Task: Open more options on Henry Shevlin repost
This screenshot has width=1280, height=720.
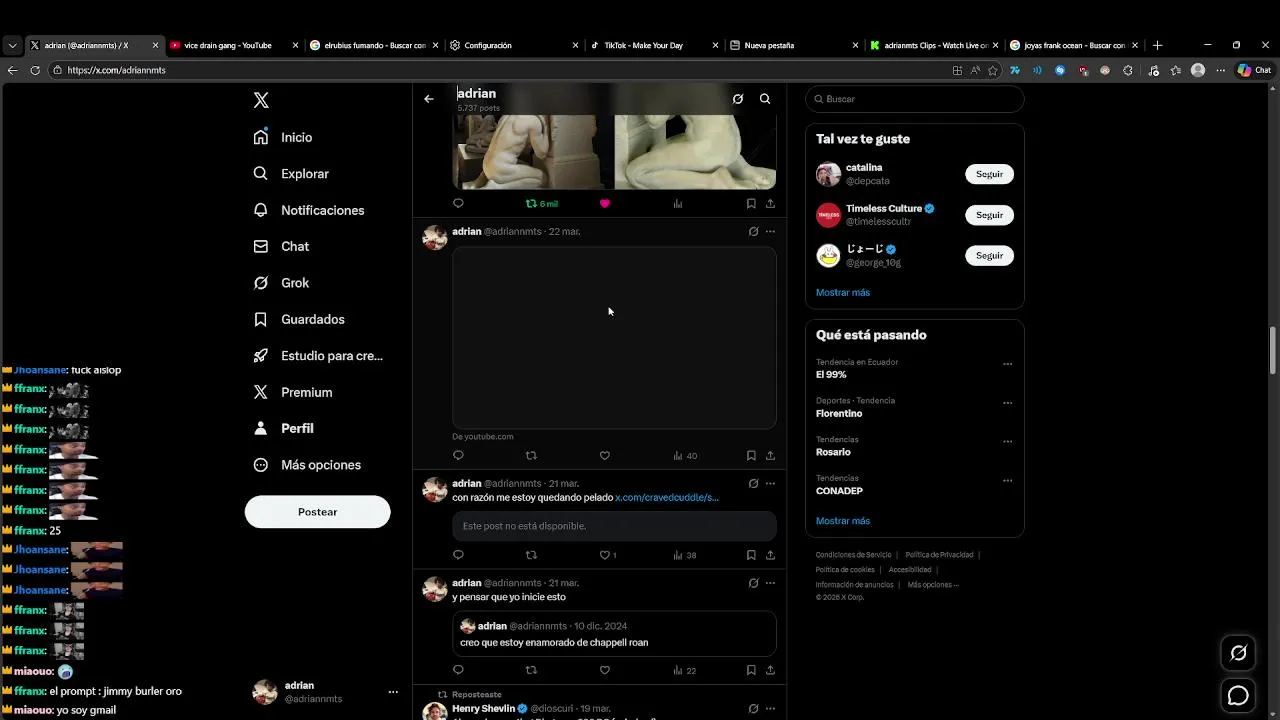Action: [770, 708]
